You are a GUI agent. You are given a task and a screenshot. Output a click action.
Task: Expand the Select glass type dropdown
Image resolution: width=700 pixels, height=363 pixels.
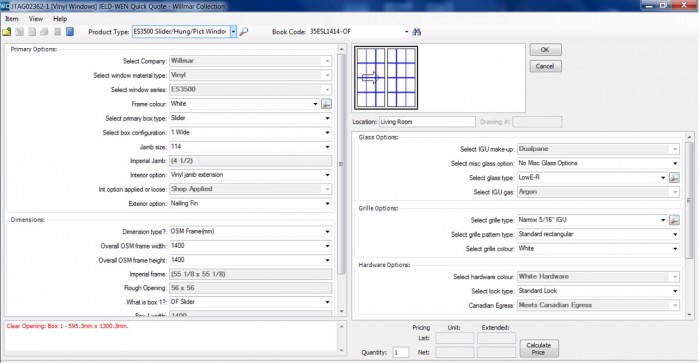pyautogui.click(x=663, y=178)
